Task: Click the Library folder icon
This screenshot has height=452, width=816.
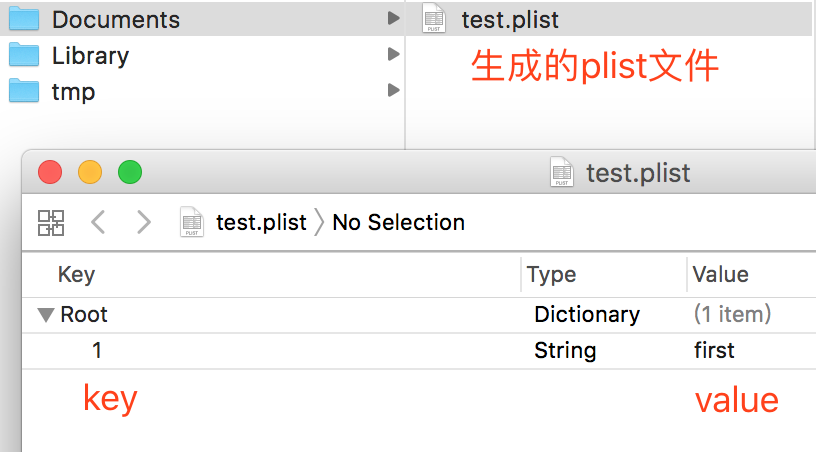Action: click(23, 55)
